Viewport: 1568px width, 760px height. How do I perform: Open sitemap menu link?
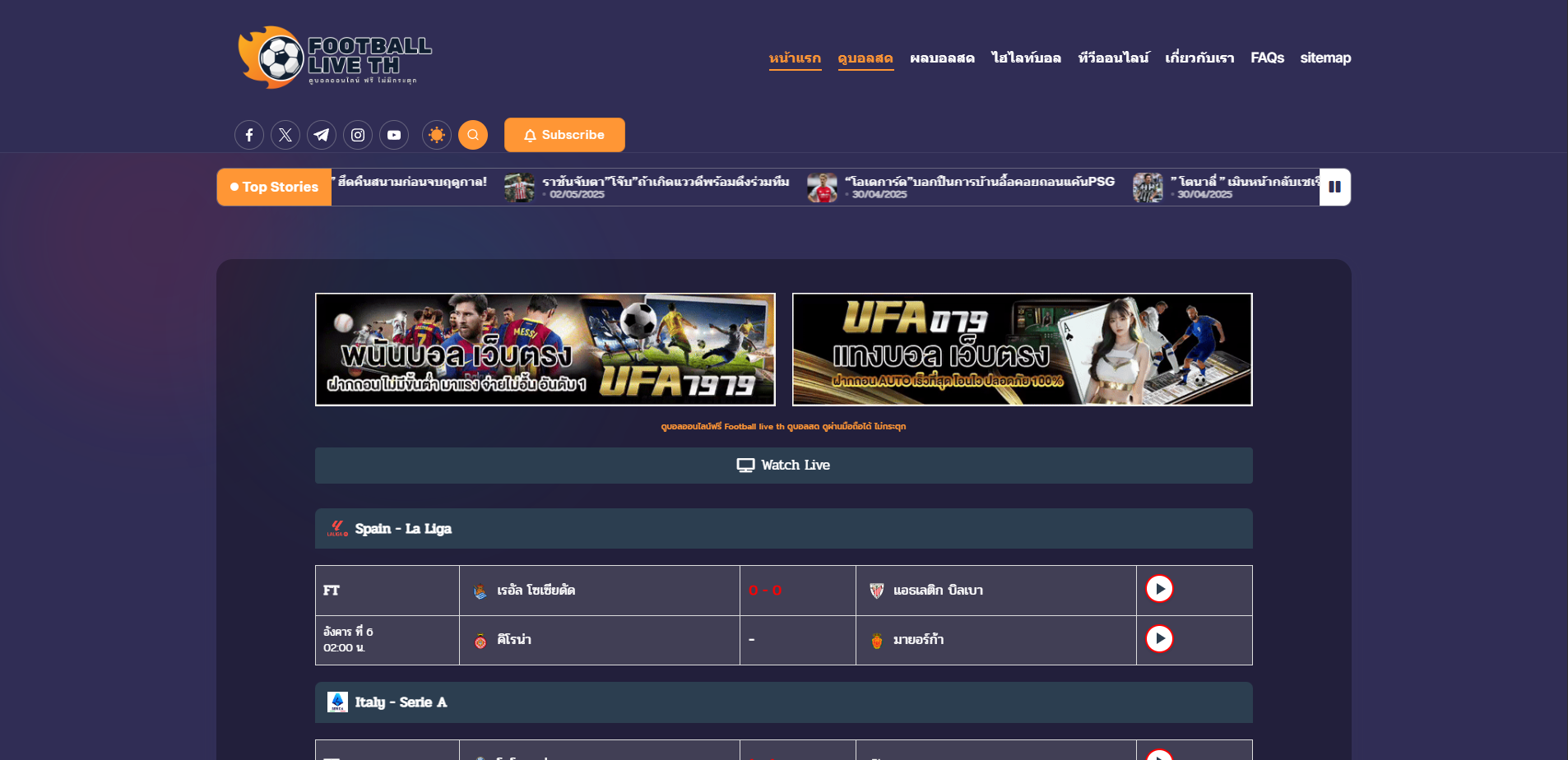1325,58
